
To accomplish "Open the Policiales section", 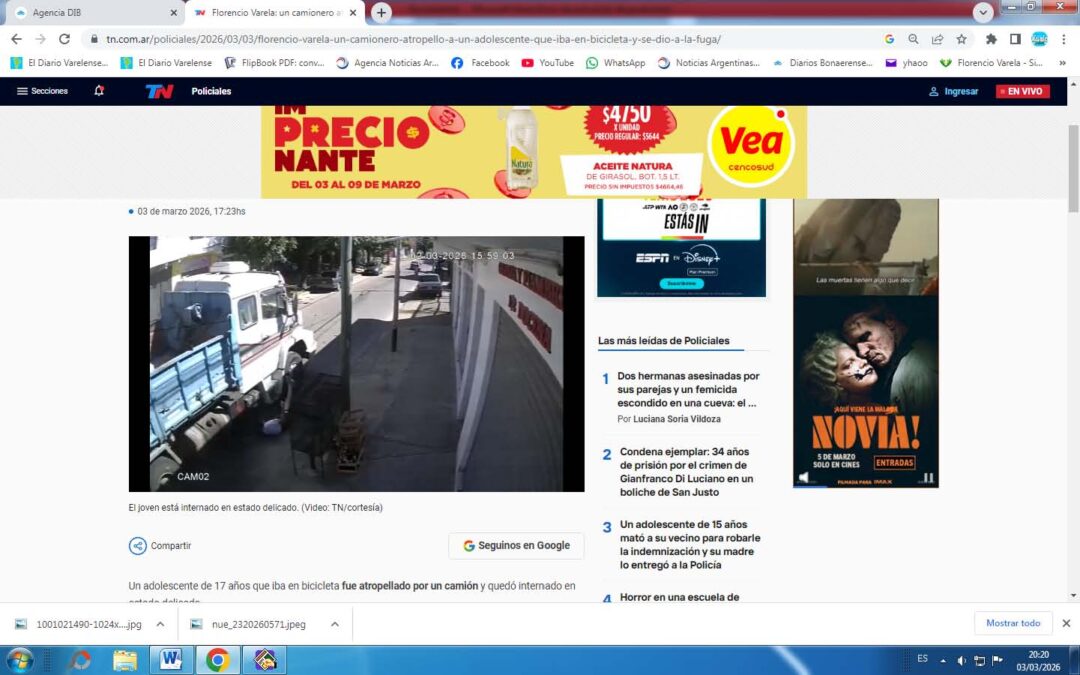I will point(211,91).
